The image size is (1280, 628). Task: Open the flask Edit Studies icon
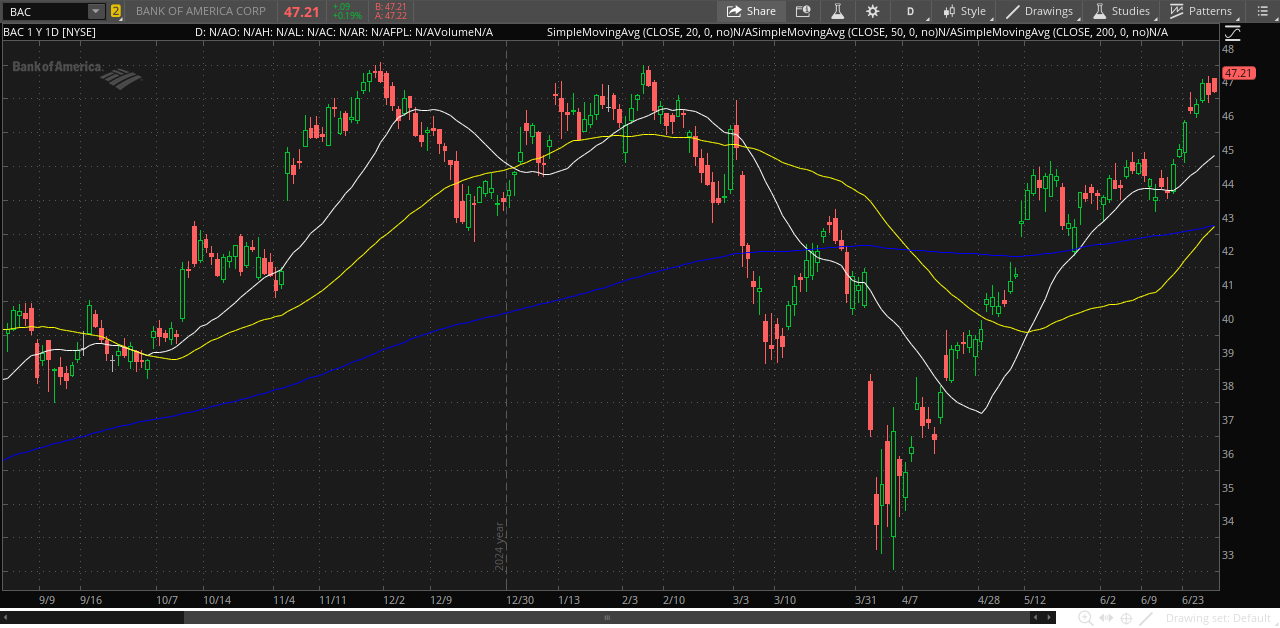(838, 11)
